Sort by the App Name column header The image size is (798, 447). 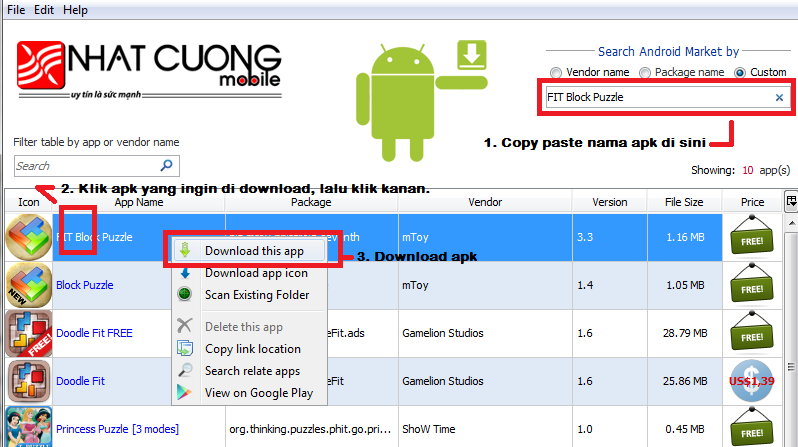[x=139, y=202]
